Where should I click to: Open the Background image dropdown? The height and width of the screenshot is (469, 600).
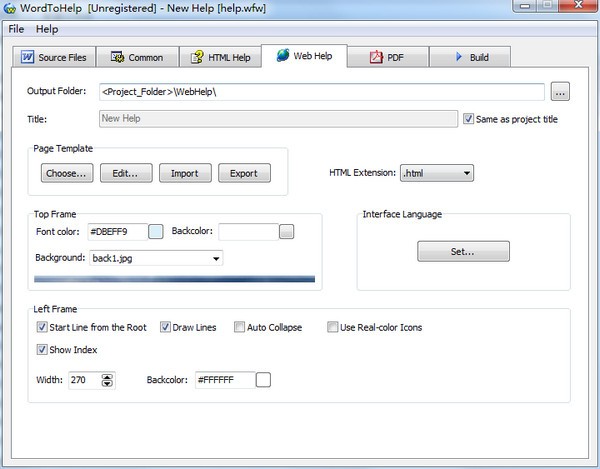coord(216,258)
